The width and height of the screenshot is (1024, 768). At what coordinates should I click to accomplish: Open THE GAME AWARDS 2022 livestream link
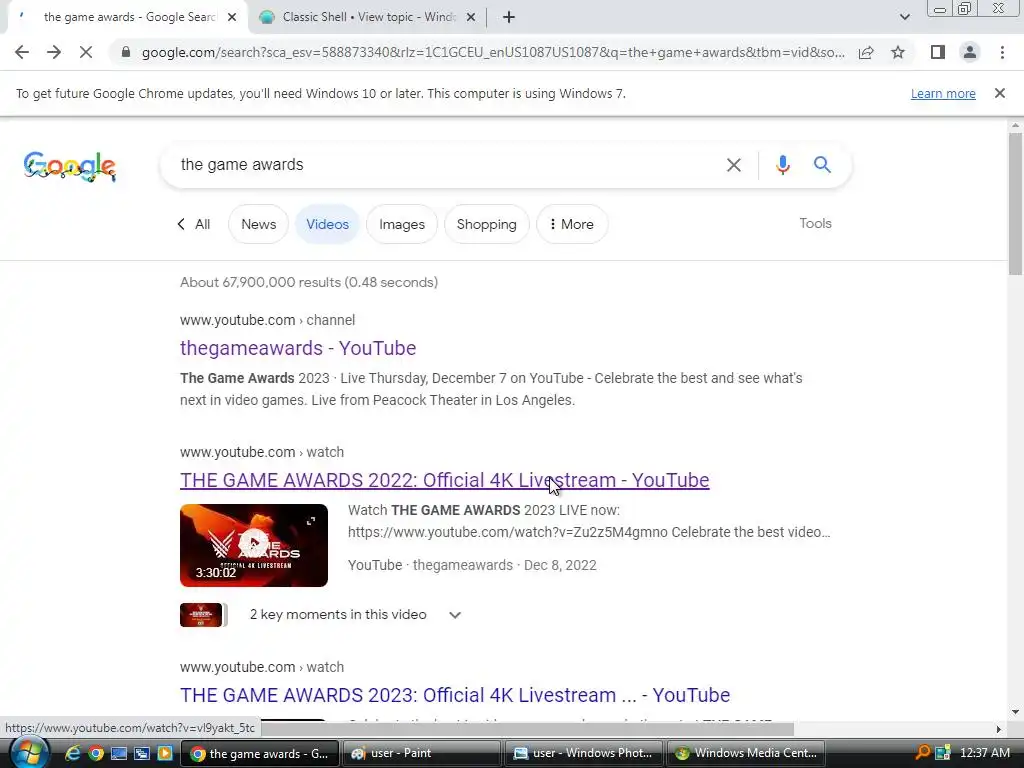(x=444, y=480)
